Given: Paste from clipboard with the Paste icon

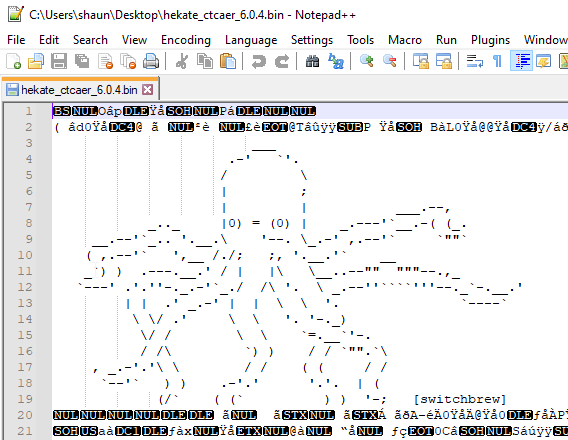Looking at the screenshot, I should tap(228, 61).
